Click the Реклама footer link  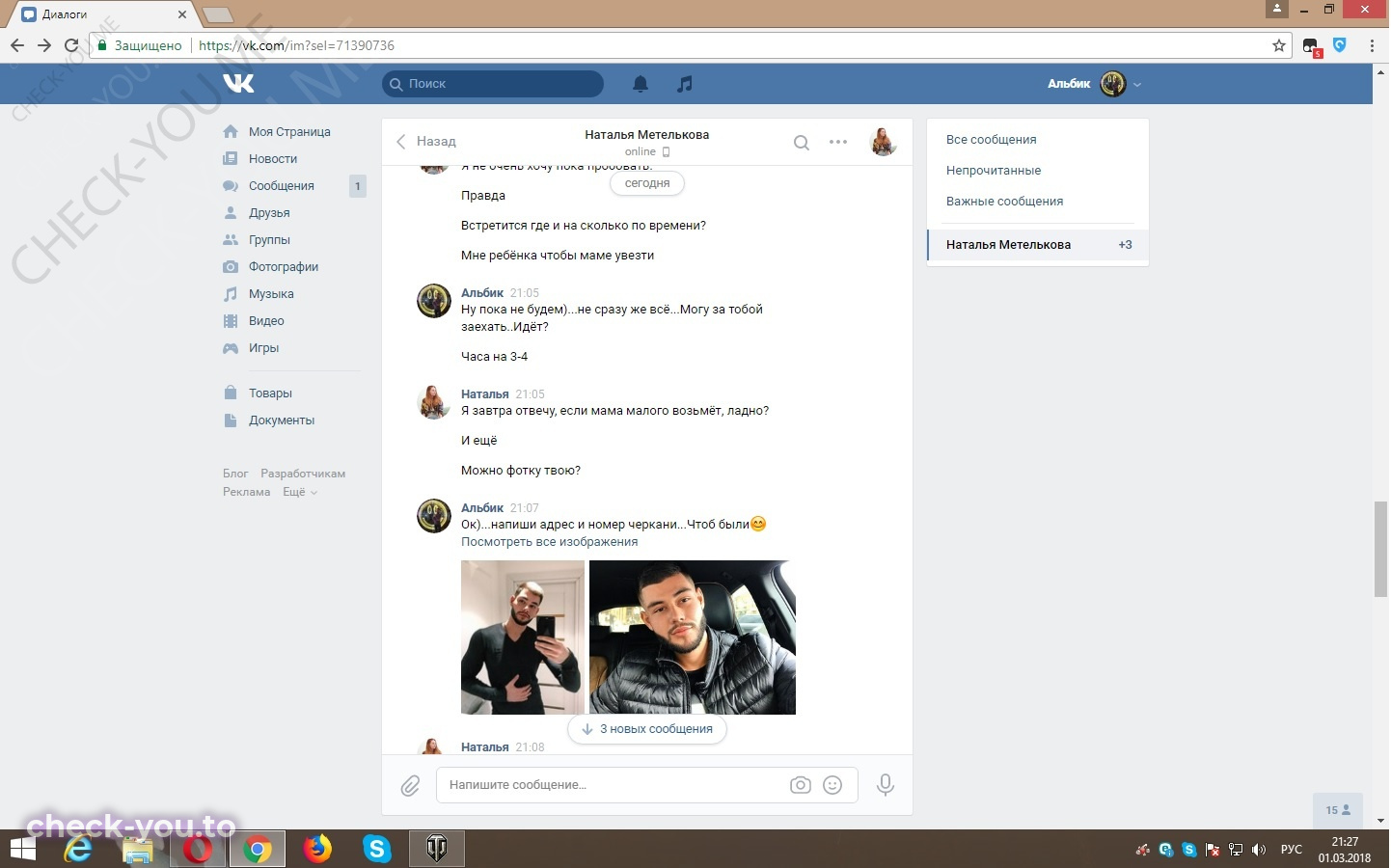pyautogui.click(x=246, y=492)
